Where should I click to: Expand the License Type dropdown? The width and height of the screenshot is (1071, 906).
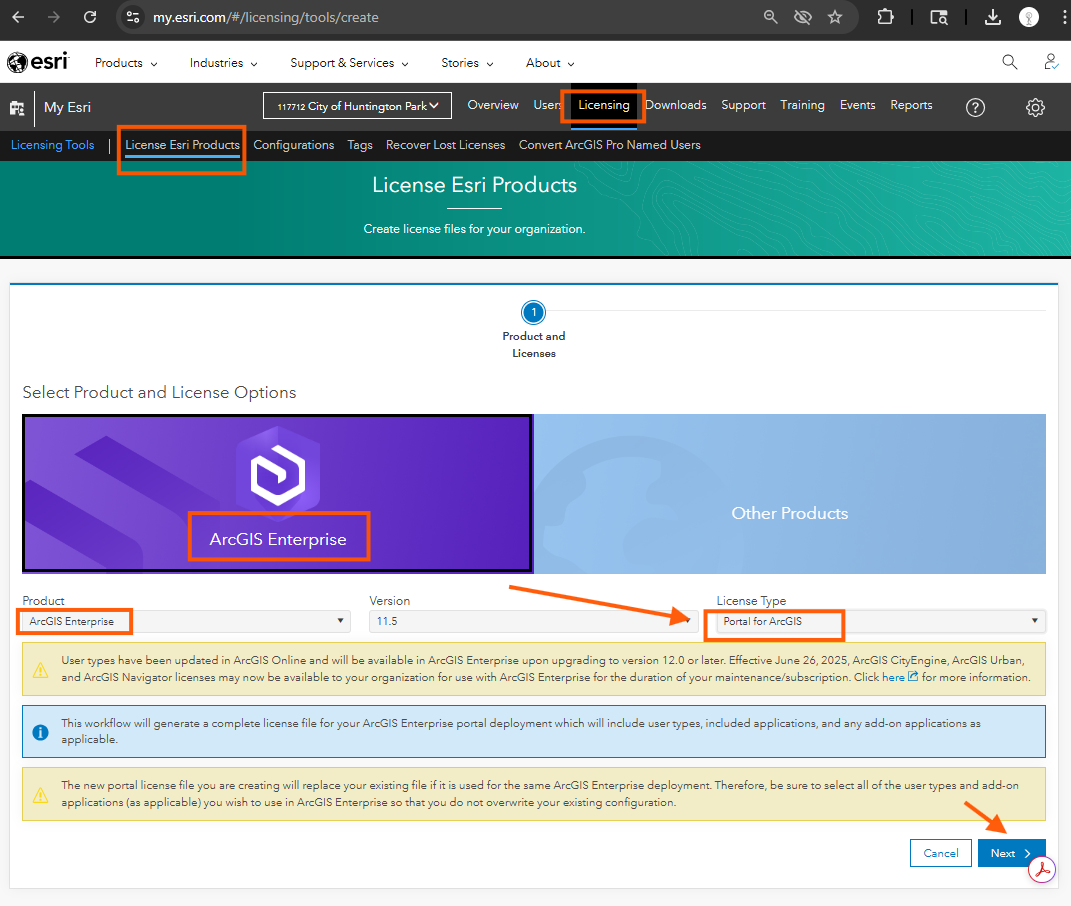880,621
